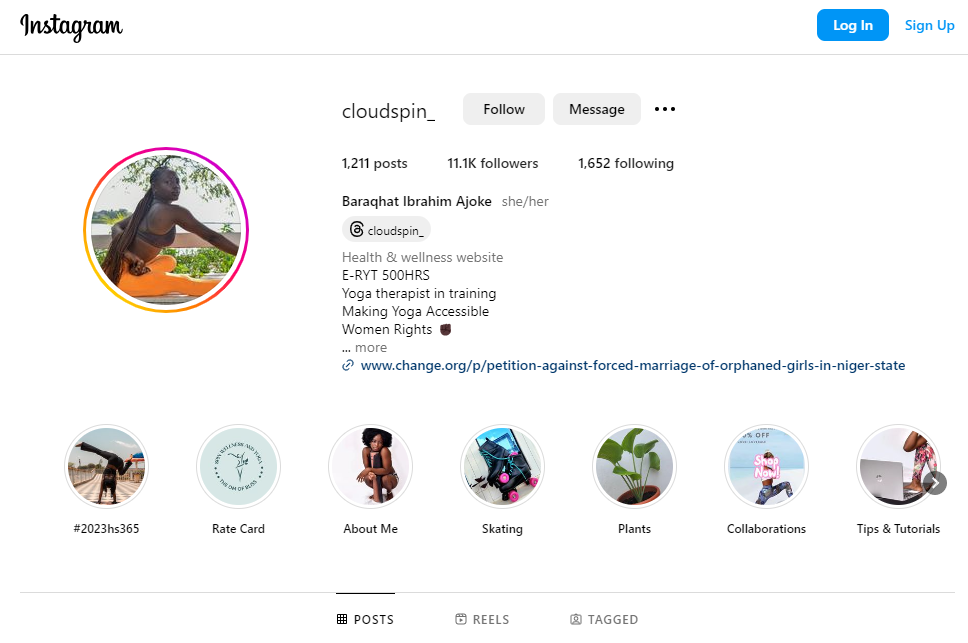Click the Log In button
This screenshot has width=968, height=643.
[x=853, y=25]
